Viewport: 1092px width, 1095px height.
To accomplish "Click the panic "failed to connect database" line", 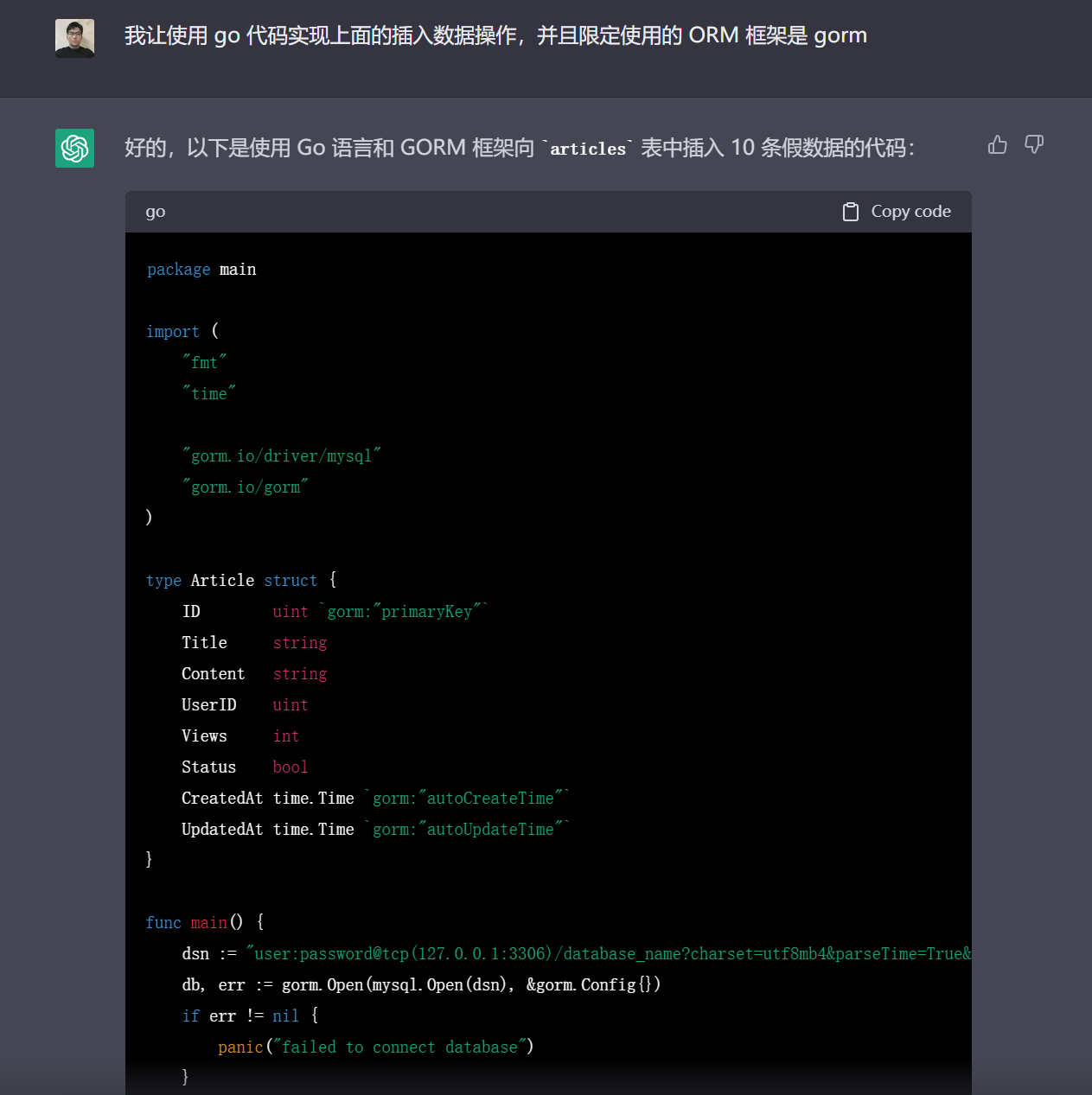I will [x=375, y=1047].
